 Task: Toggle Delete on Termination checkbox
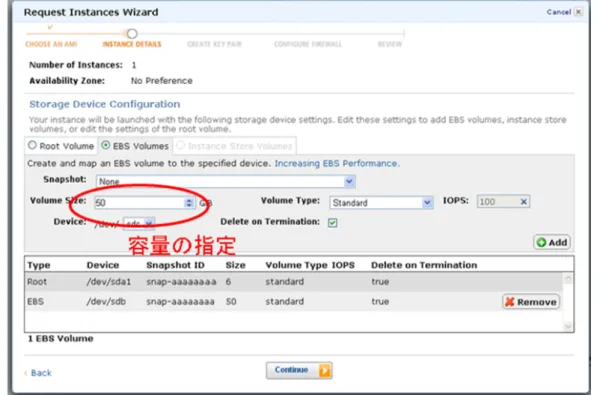pos(333,223)
